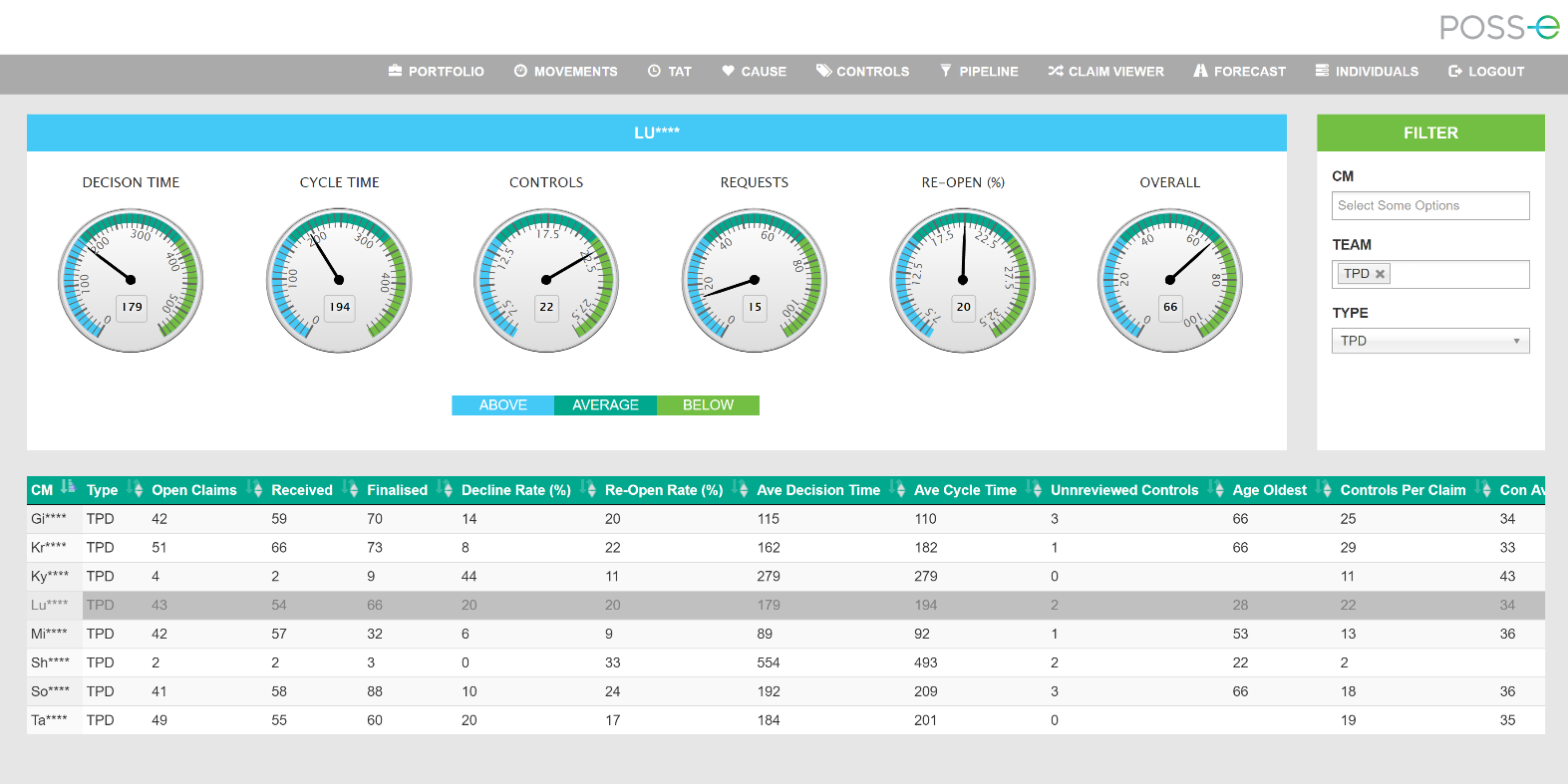
Task: Click the Claim Viewer shuffle icon
Action: pyautogui.click(x=1055, y=71)
